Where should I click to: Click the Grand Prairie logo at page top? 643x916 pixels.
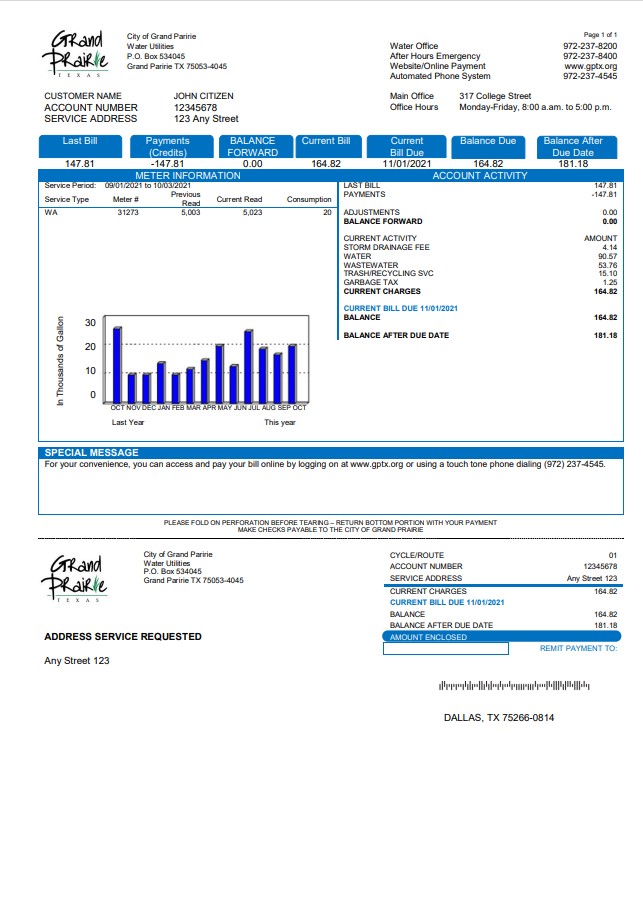coord(75,54)
